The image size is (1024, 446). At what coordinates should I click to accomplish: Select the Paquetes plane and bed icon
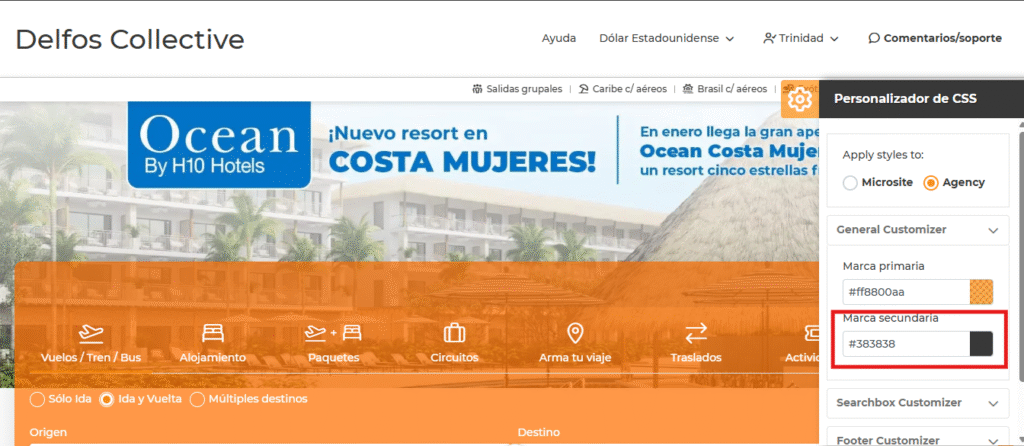tap(333, 332)
